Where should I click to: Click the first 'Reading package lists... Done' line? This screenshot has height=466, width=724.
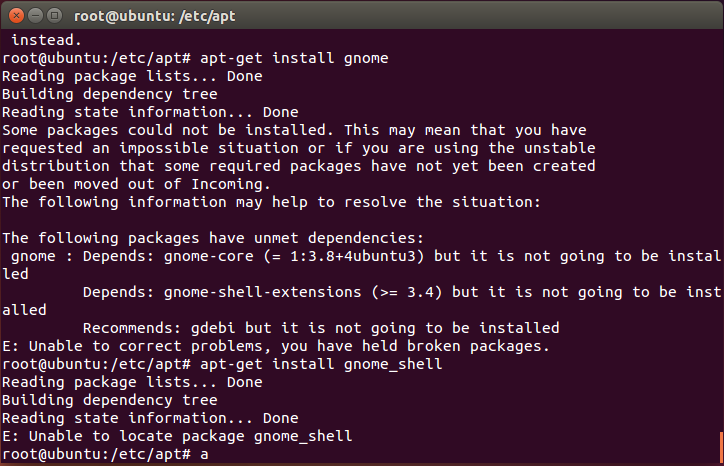[132, 76]
